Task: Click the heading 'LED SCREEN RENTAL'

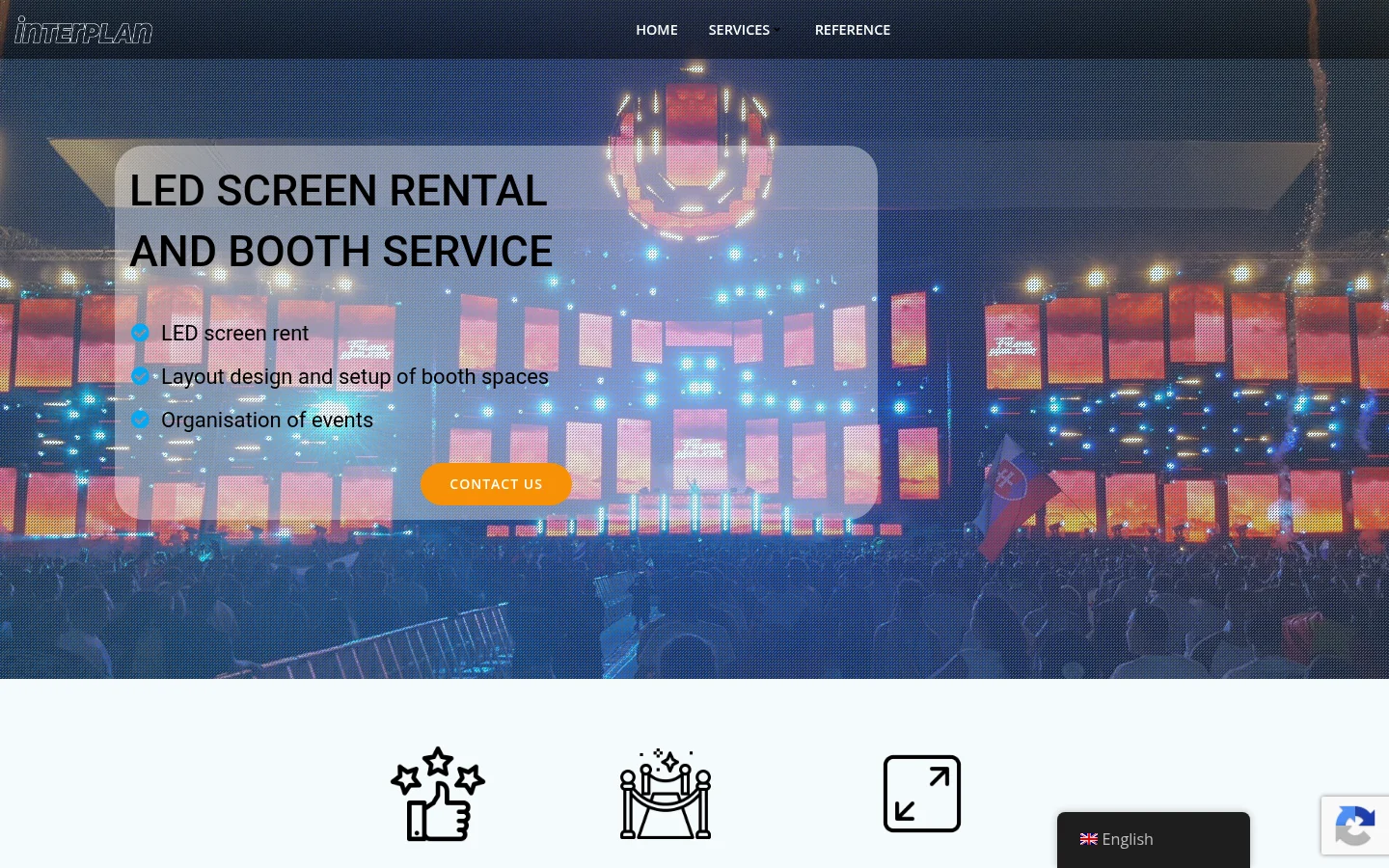Action: pos(339,191)
